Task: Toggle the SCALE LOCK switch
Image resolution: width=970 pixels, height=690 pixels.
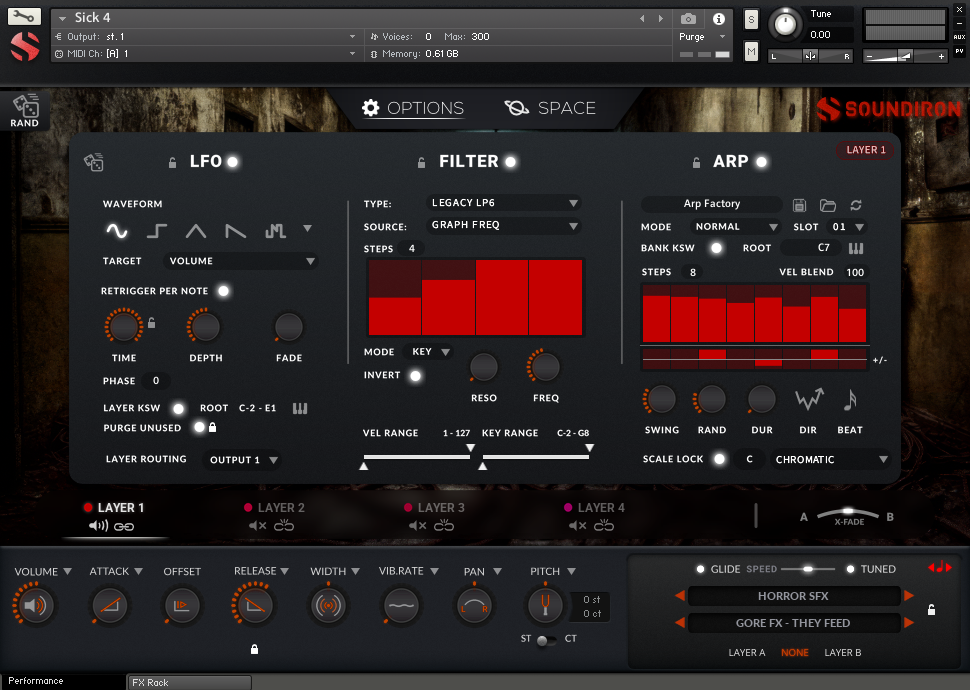Action: coord(719,459)
